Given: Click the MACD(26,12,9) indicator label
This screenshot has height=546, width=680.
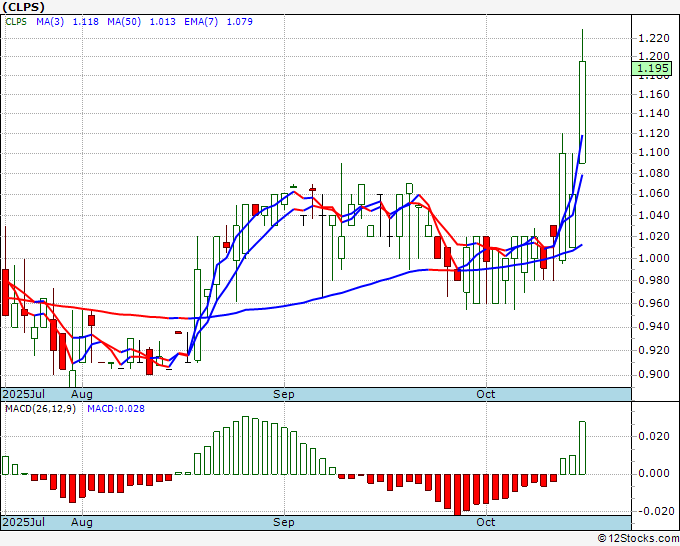Looking at the screenshot, I should click(x=38, y=409).
